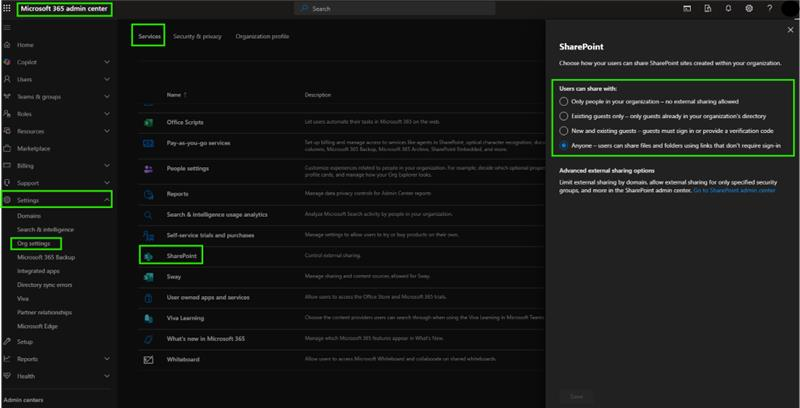The height and width of the screenshot is (408, 800).
Task: Click the Home icon in sidebar
Action: [x=7, y=45]
